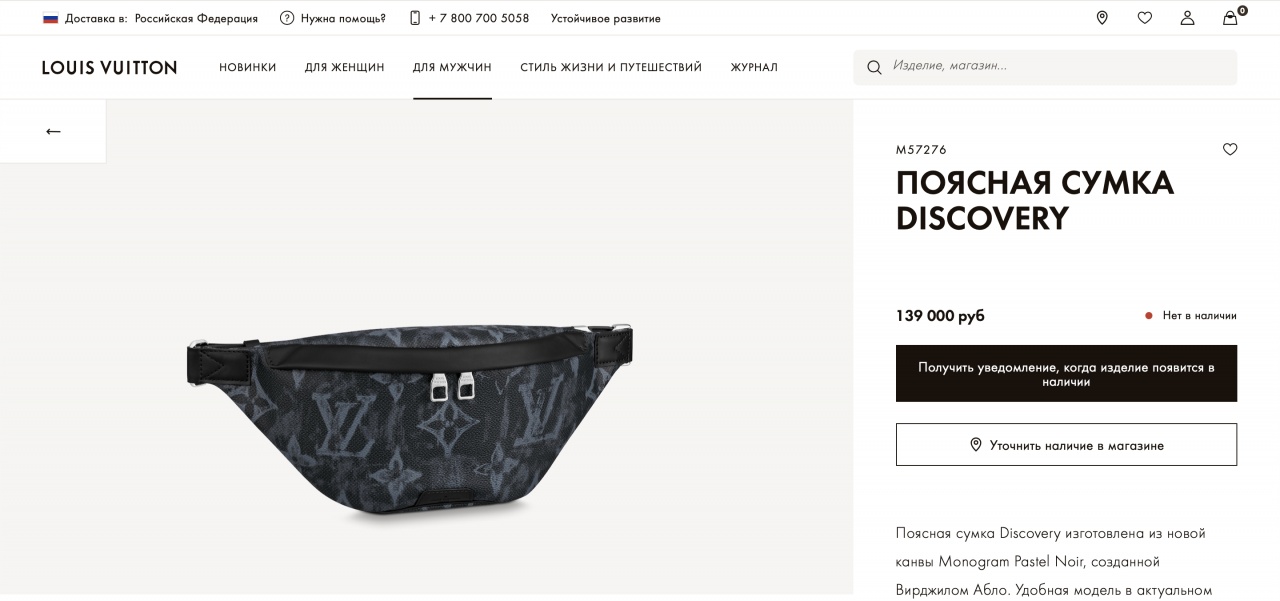
Task: Open the Для мужчин menu
Action: 452,67
